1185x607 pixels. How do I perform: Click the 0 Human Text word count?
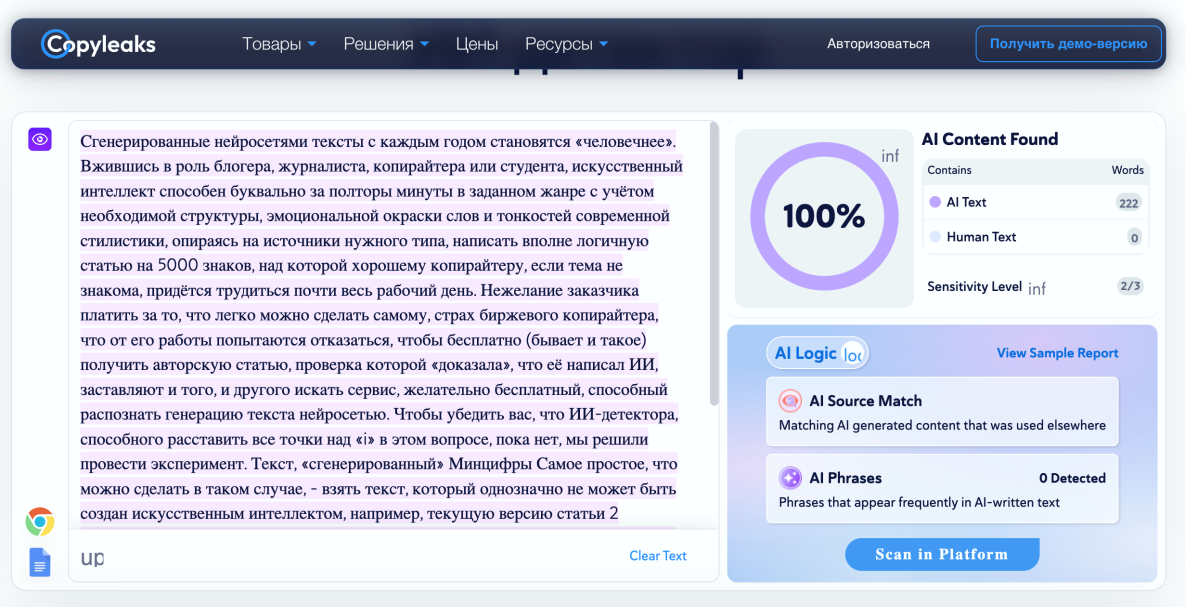[1134, 237]
